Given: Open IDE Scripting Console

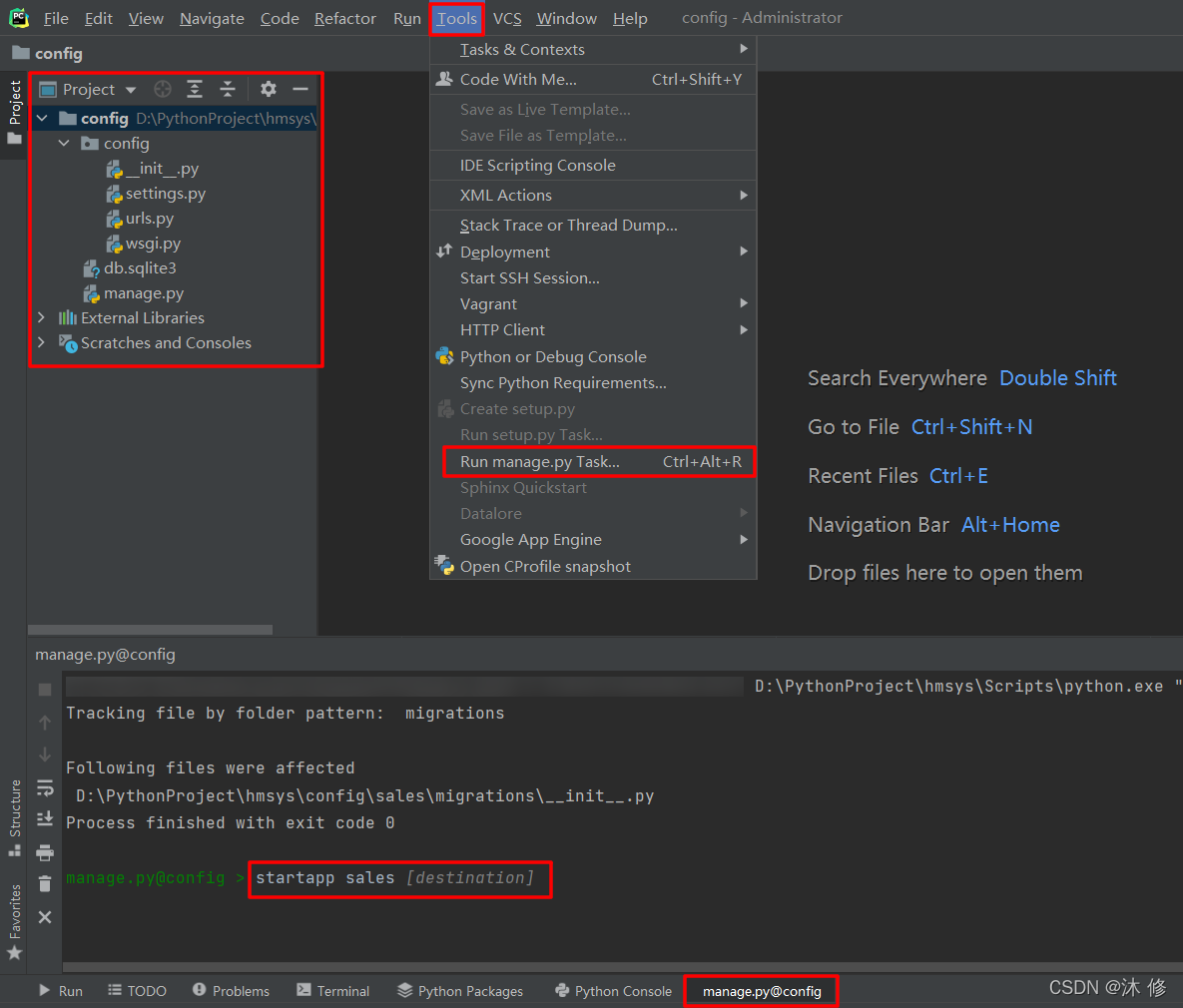Looking at the screenshot, I should pyautogui.click(x=593, y=166).
